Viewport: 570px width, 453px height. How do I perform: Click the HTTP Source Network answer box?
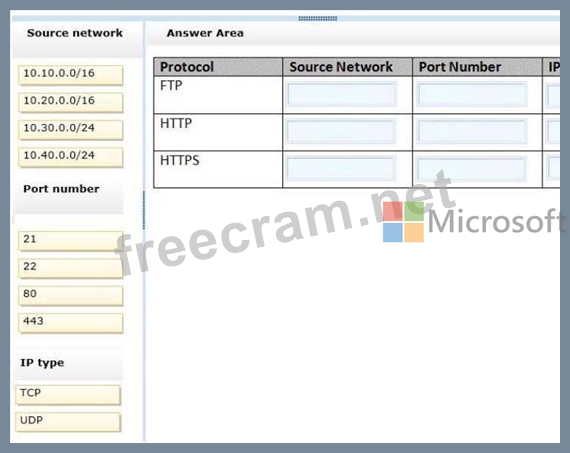pyautogui.click(x=341, y=132)
